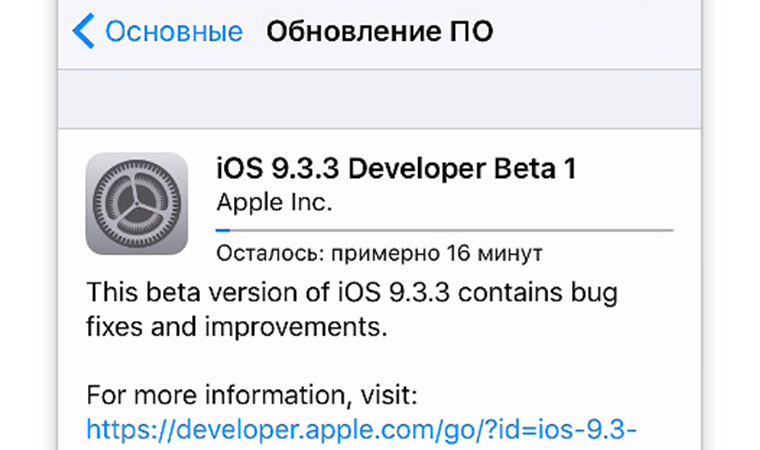760x450 pixels.
Task: Tap the blue back chevron arrow
Action: pos(83,32)
